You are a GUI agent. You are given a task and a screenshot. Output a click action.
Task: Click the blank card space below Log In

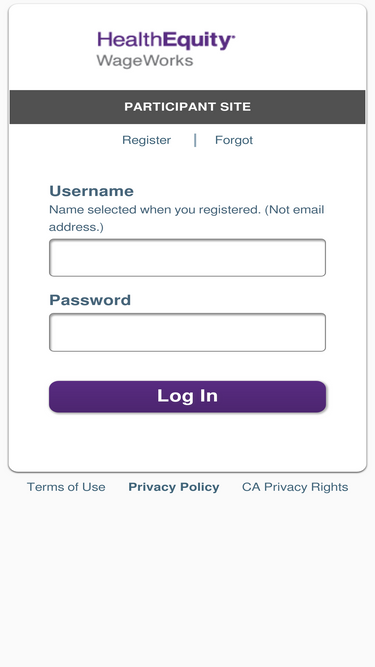click(188, 442)
